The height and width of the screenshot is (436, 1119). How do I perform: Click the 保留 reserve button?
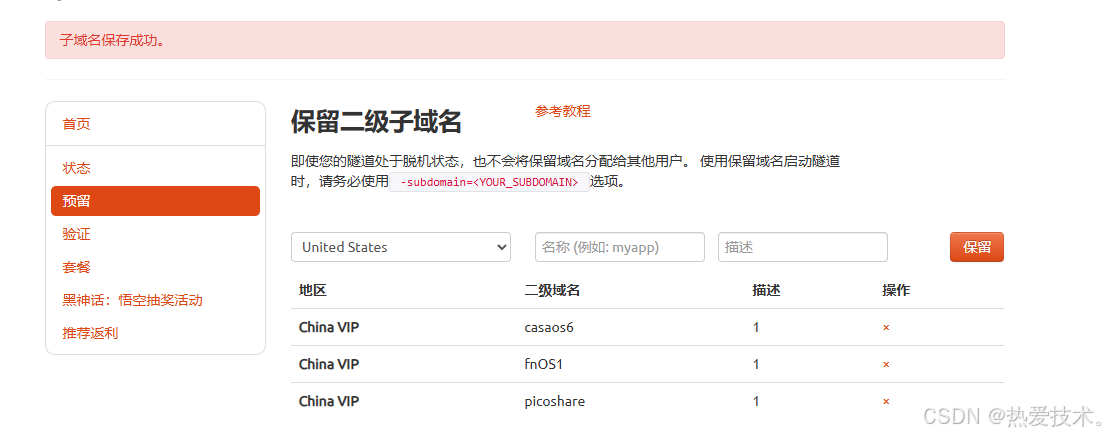tap(976, 247)
